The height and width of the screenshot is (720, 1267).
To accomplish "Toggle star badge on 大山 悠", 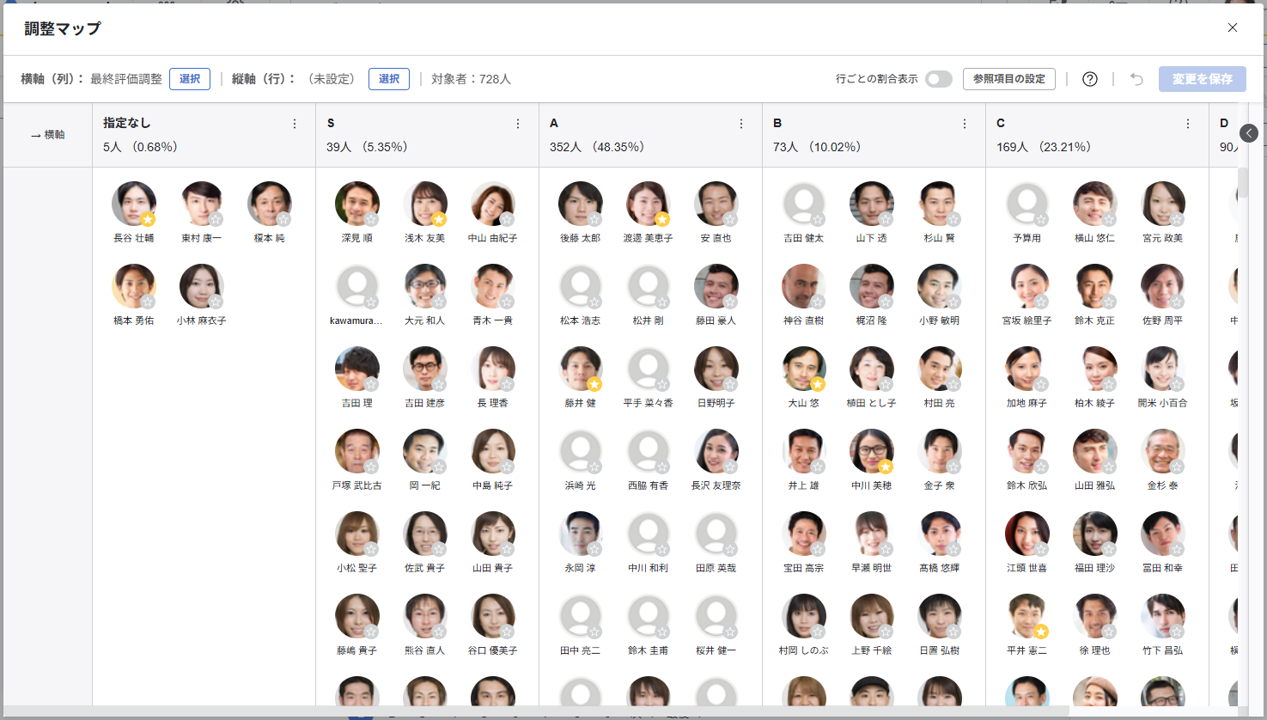I will pos(818,384).
